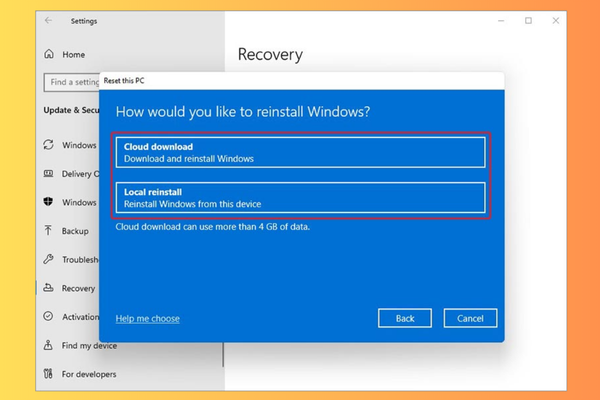The height and width of the screenshot is (400, 600).
Task: Maximize the Settings window
Action: pyautogui.click(x=528, y=21)
